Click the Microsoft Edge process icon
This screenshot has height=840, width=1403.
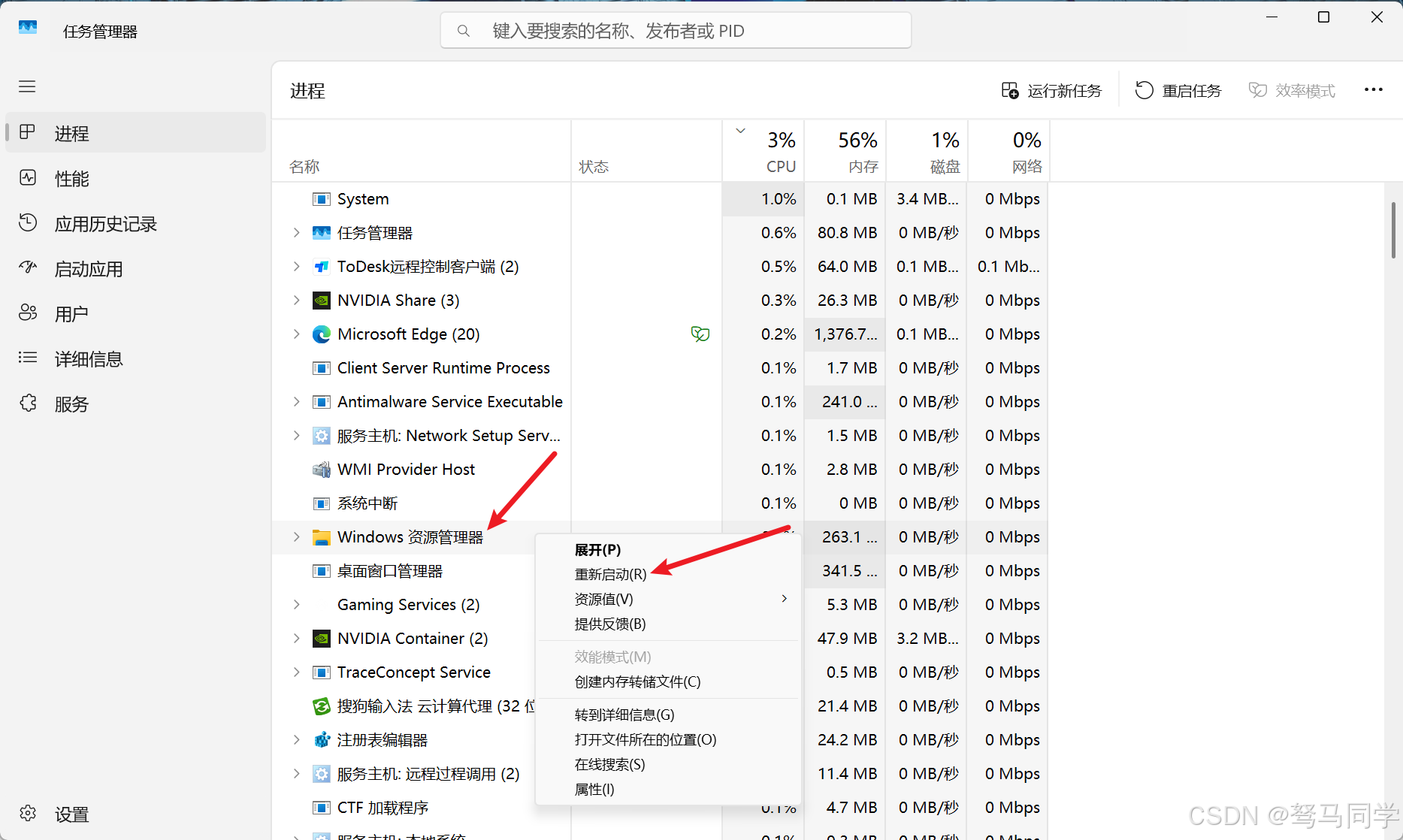coord(322,334)
